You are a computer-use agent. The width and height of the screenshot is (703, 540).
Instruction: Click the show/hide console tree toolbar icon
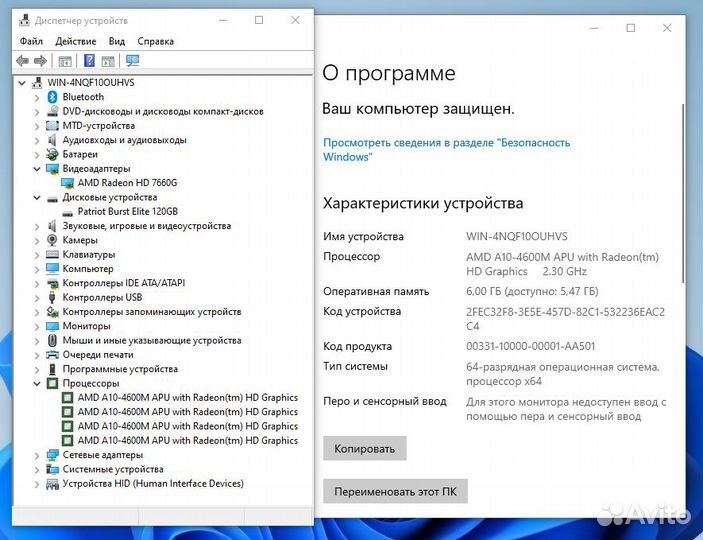coord(65,61)
